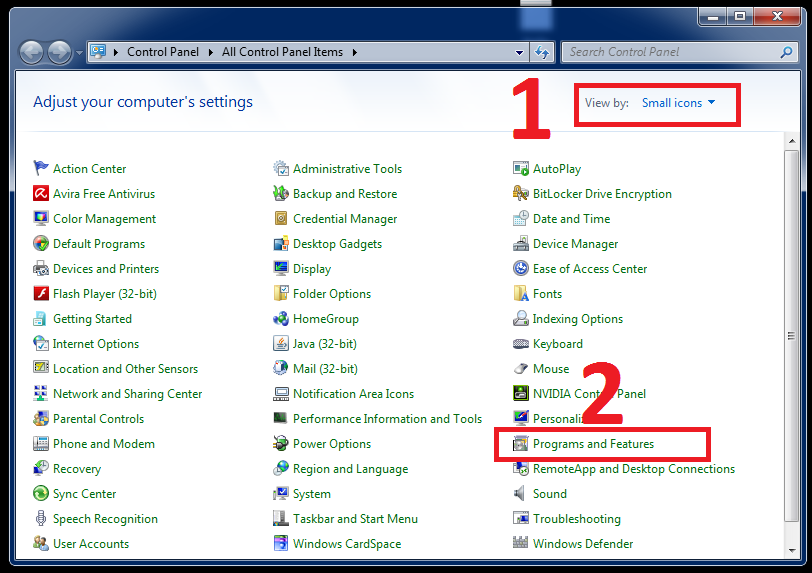Expand the arrow after Control Panel breadcrumb
The height and width of the screenshot is (573, 812).
pyautogui.click(x=211, y=52)
